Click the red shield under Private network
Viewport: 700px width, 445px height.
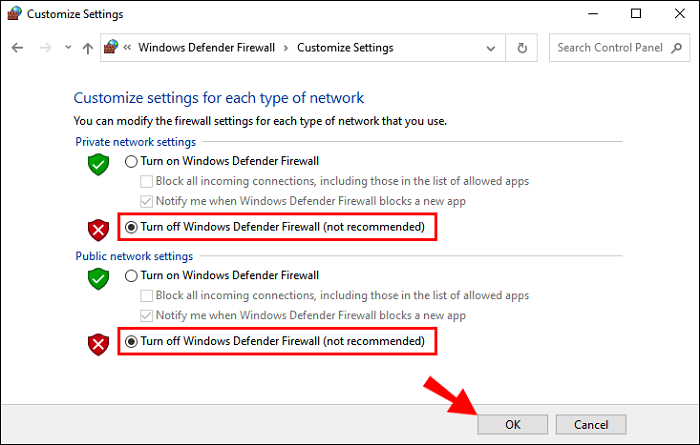pyautogui.click(x=97, y=229)
